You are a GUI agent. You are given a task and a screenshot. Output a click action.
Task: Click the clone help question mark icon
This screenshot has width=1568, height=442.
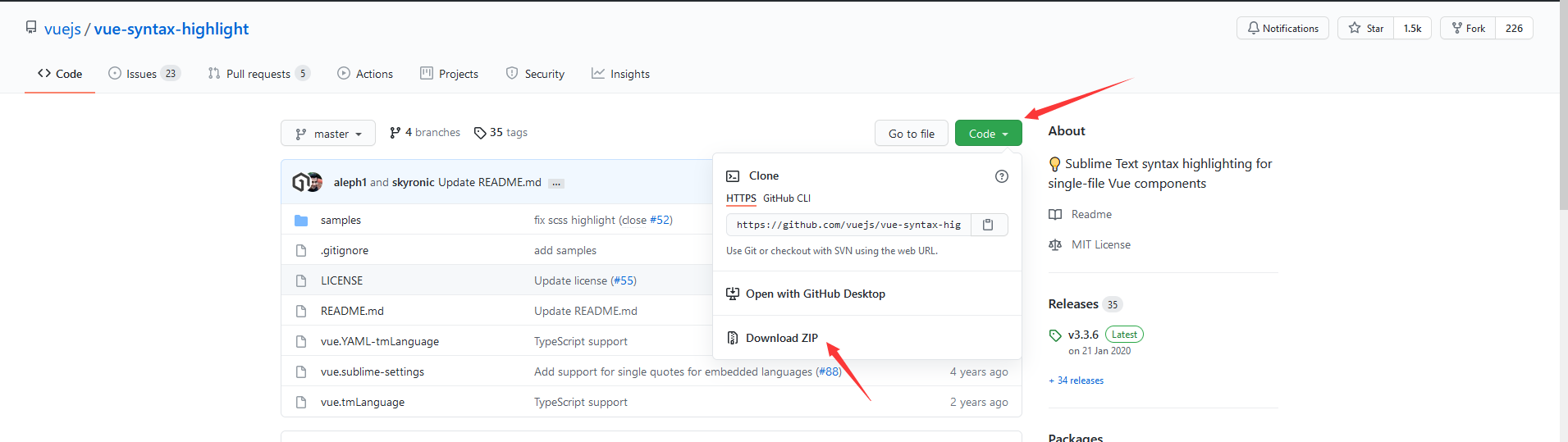pyautogui.click(x=1001, y=176)
